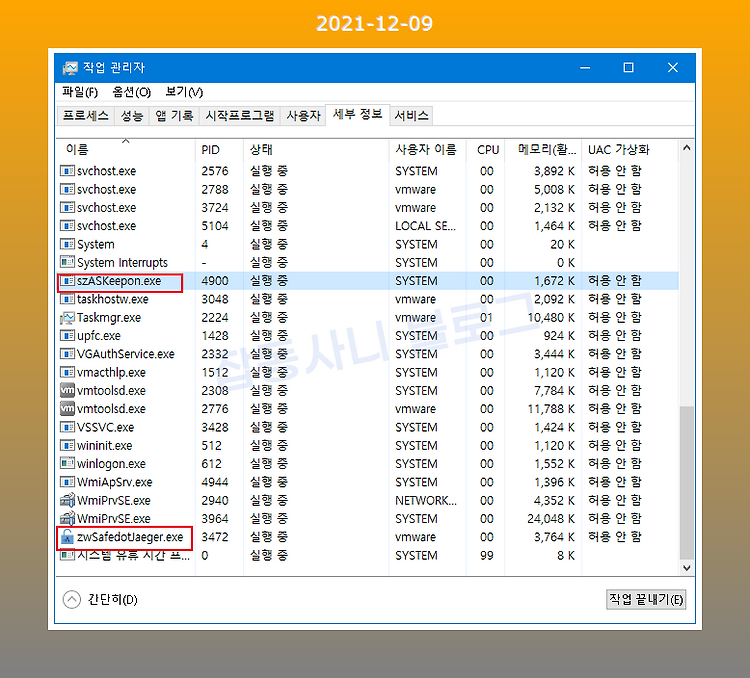Click the scroll down arrow of process list
750x678 pixels.
coord(686,568)
